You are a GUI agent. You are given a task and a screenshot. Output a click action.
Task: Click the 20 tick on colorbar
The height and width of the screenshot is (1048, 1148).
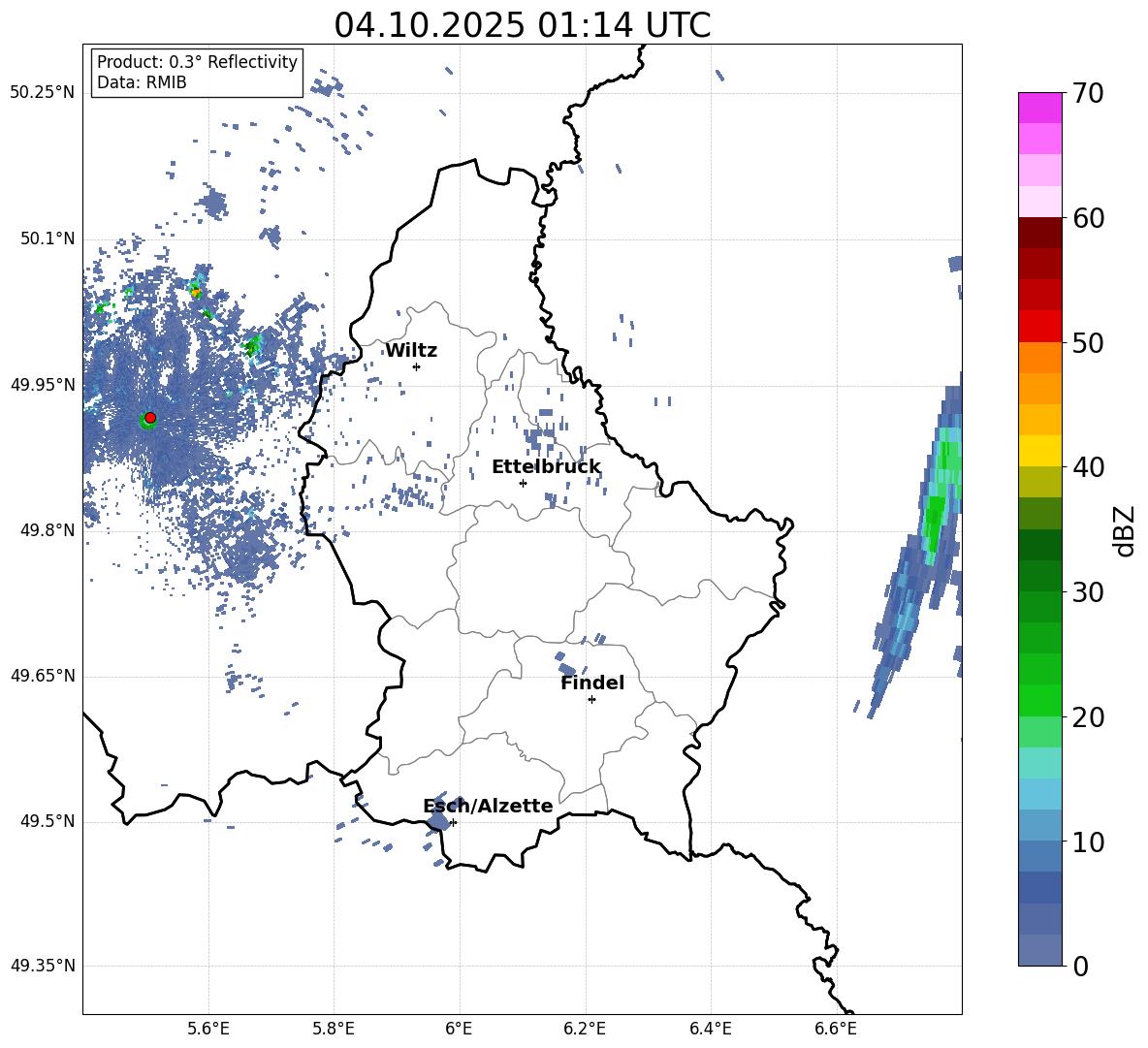(1088, 716)
